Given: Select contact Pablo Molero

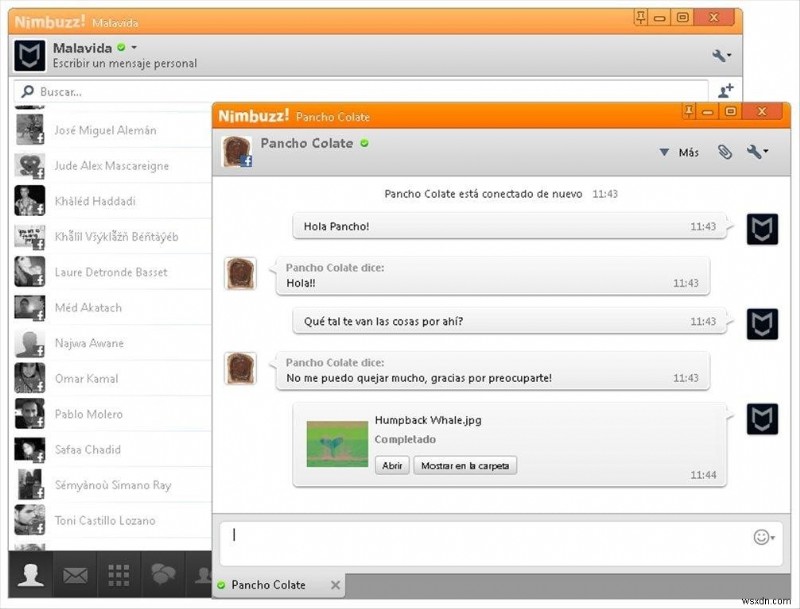Looking at the screenshot, I should point(111,414).
